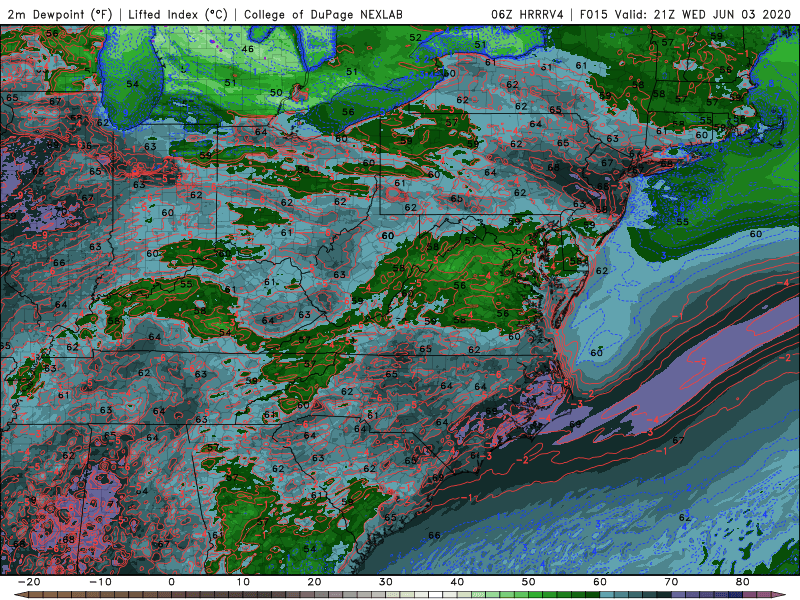The width and height of the screenshot is (800, 600).
Task: Click the "Lifted Index (°C)" header label
Action: pyautogui.click(x=178, y=14)
